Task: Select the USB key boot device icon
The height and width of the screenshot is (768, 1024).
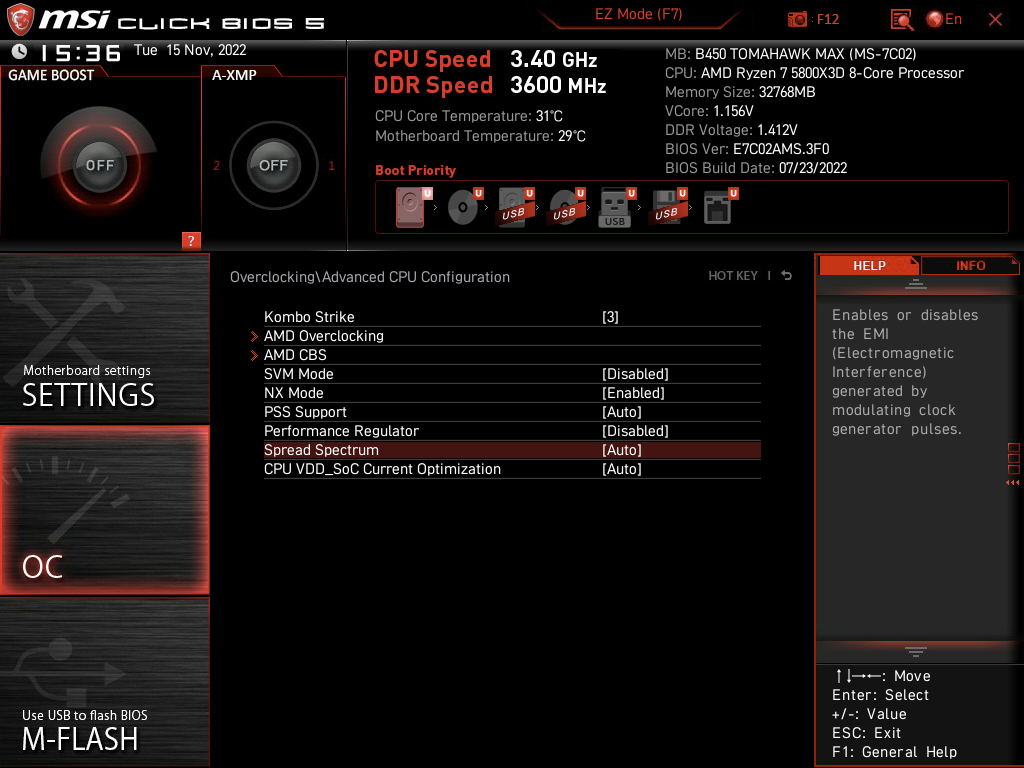Action: tap(616, 208)
